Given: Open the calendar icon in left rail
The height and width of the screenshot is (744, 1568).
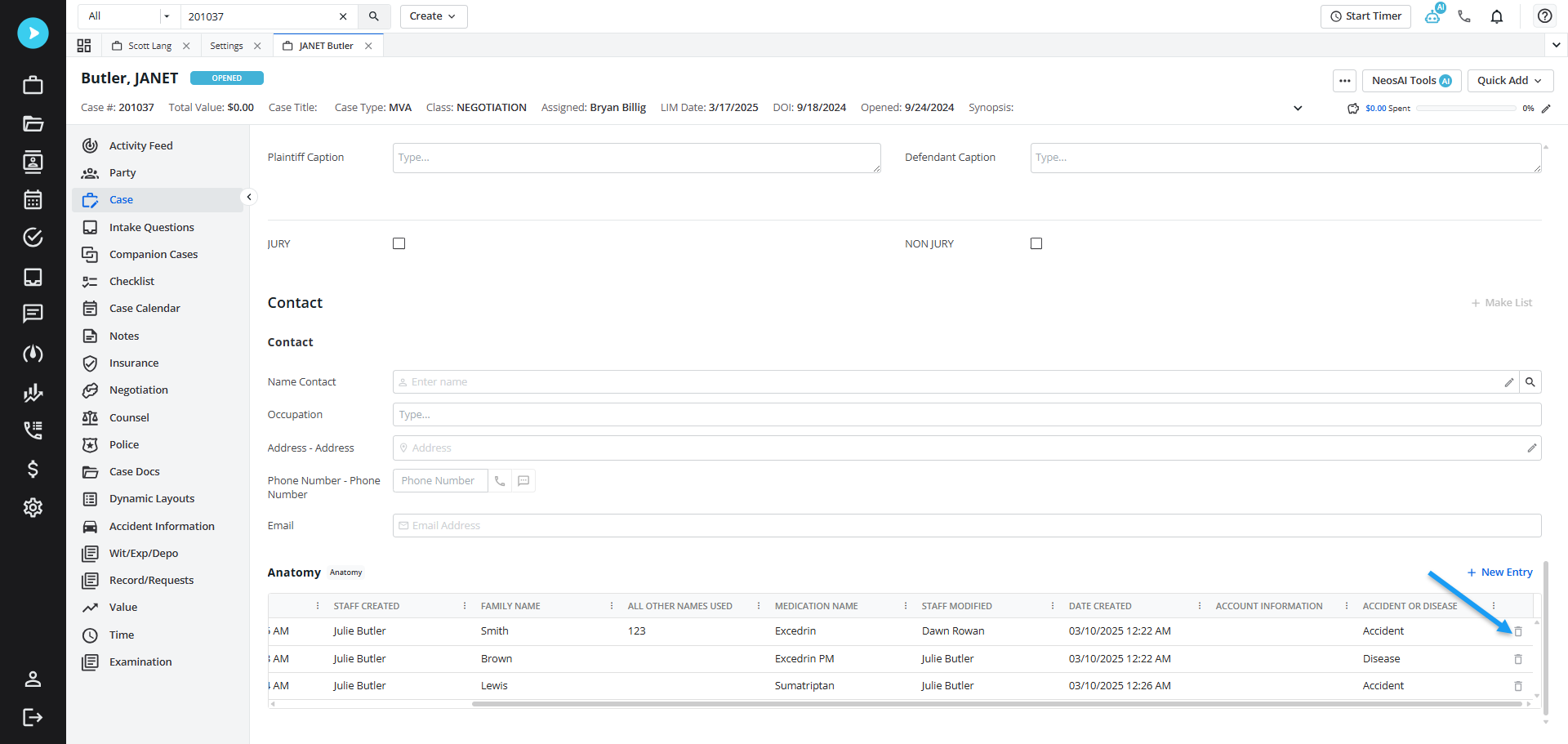Looking at the screenshot, I should [33, 199].
